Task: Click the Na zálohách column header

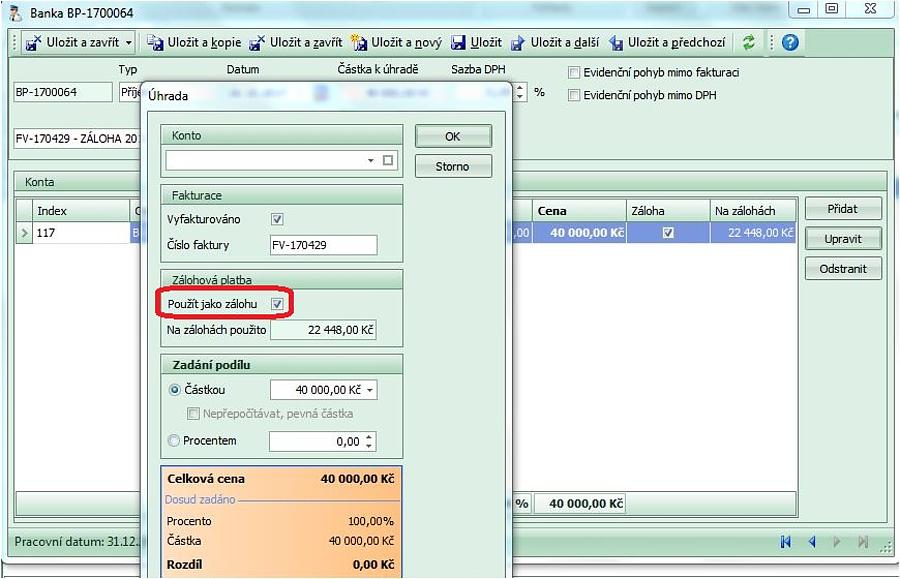Action: point(753,211)
